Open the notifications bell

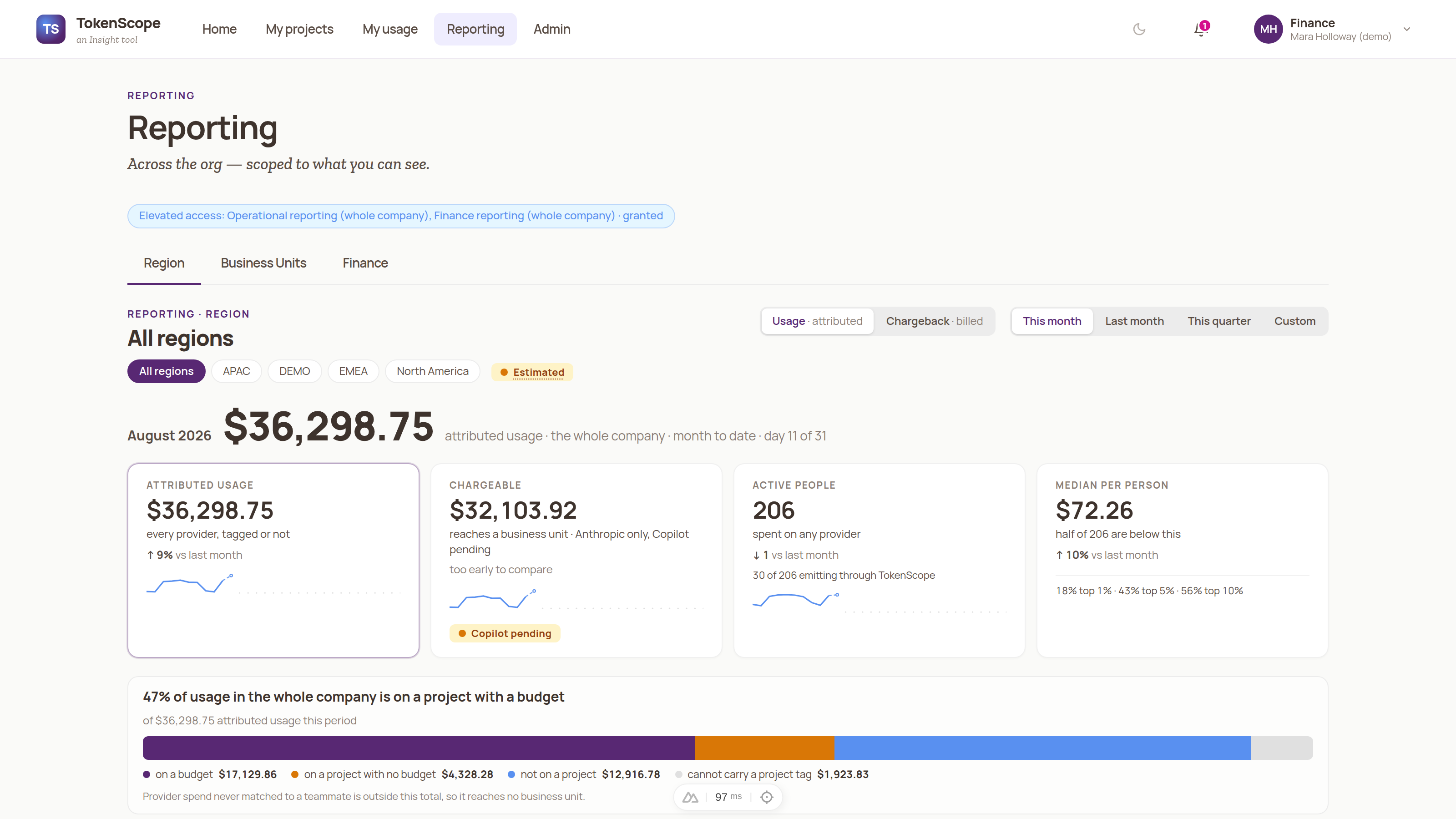point(1201,30)
